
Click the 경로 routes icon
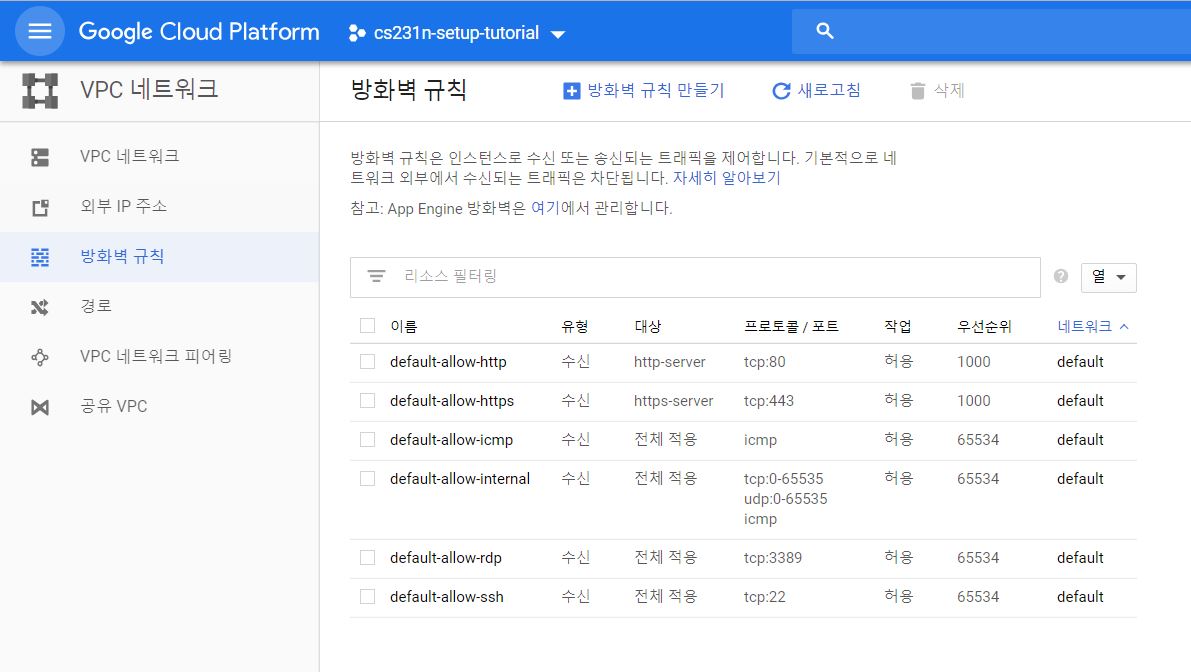pos(40,307)
